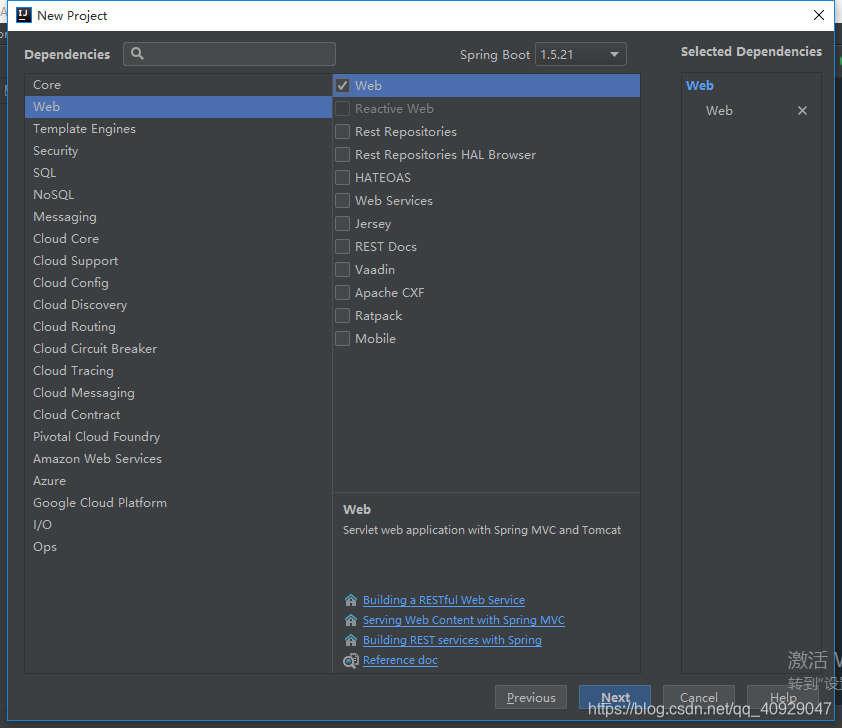Select the Amazon Web Services category
The image size is (842, 728).
point(178,459)
